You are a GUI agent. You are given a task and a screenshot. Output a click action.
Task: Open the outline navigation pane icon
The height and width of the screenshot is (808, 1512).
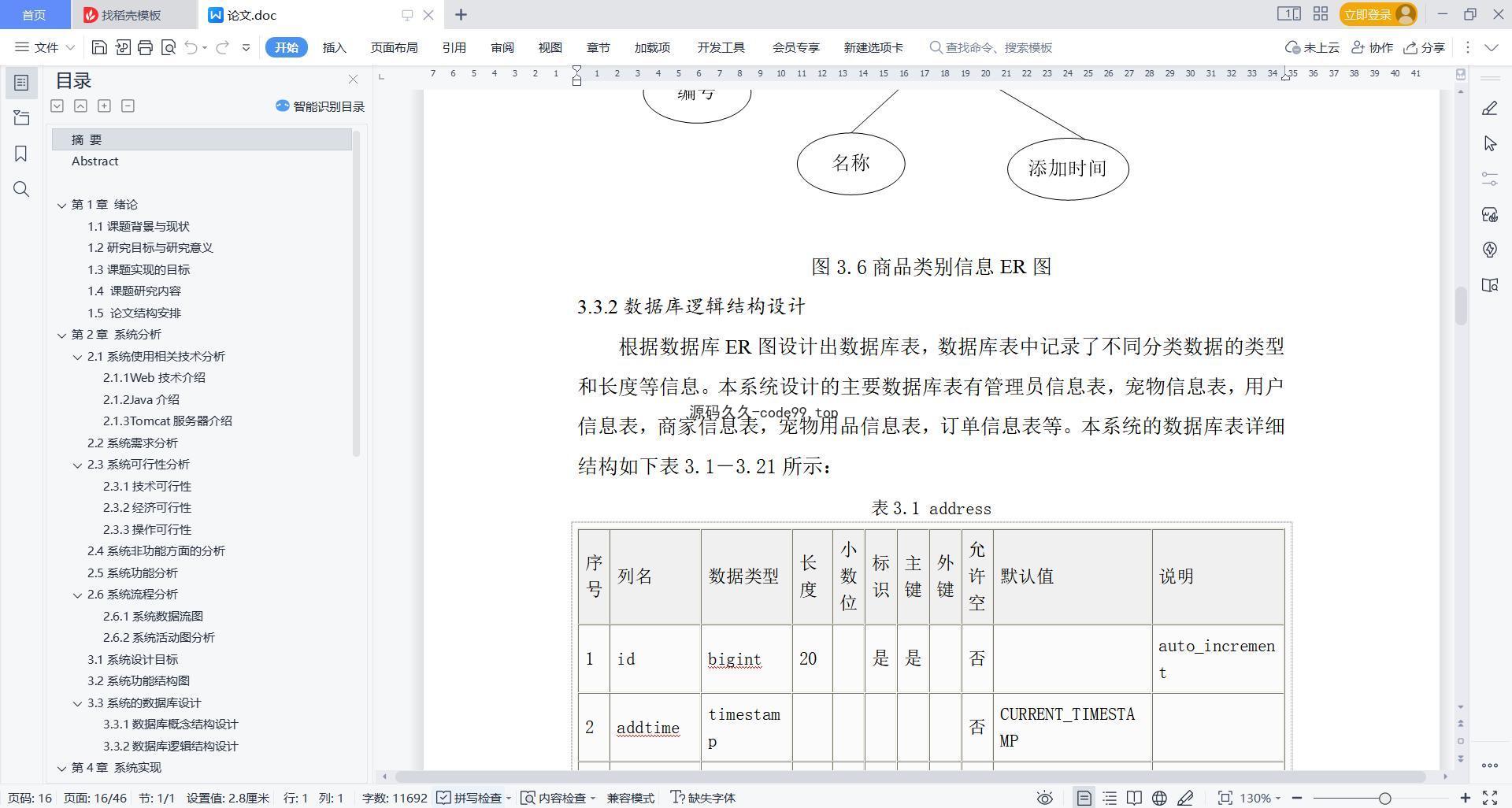[21, 82]
